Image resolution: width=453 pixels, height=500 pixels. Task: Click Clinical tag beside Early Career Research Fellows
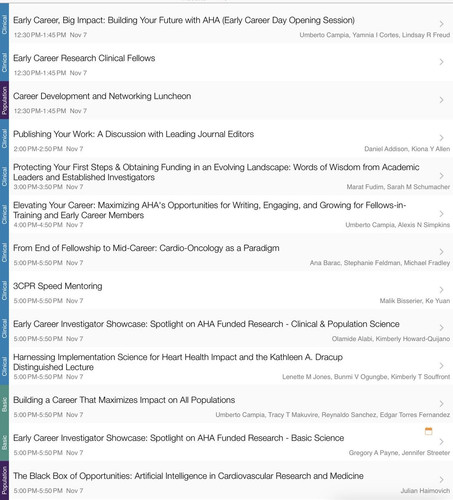(x=4, y=62)
